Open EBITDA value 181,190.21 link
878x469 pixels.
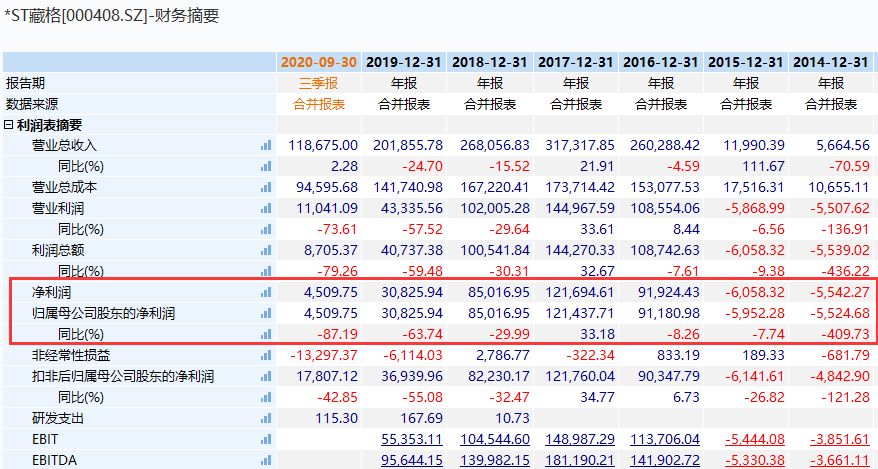coord(580,460)
